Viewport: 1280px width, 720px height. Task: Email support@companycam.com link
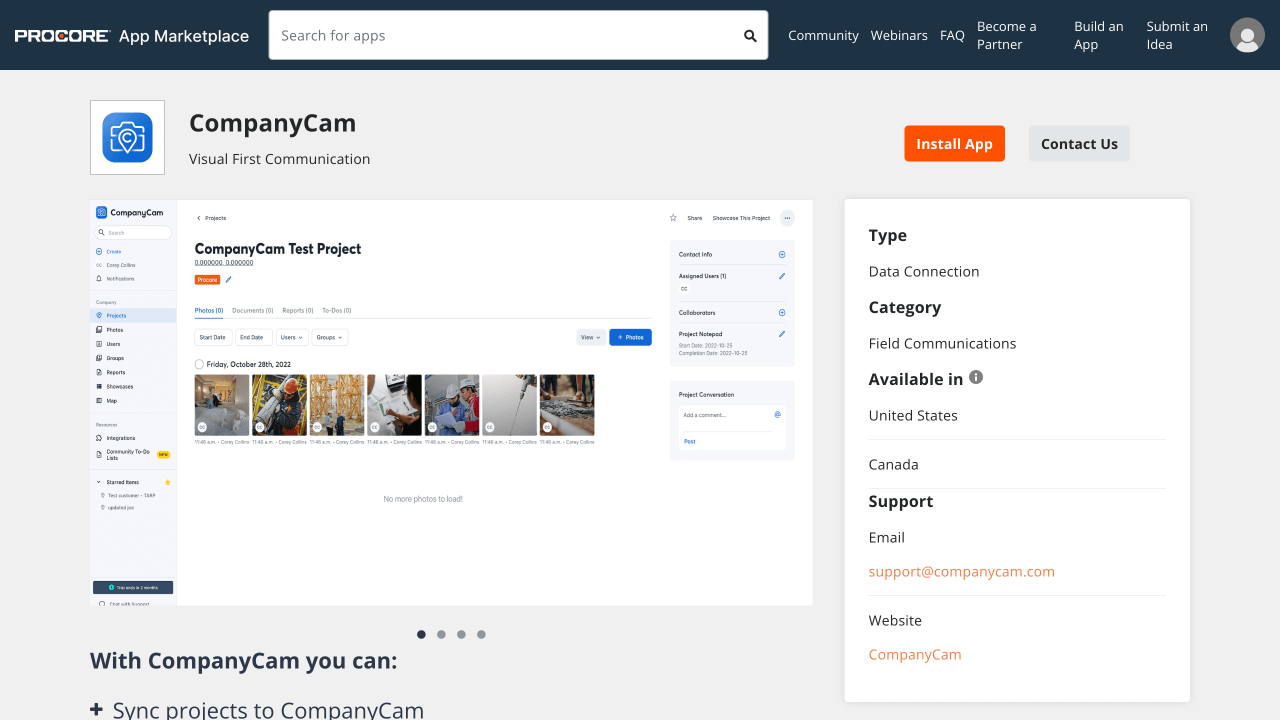coord(962,572)
